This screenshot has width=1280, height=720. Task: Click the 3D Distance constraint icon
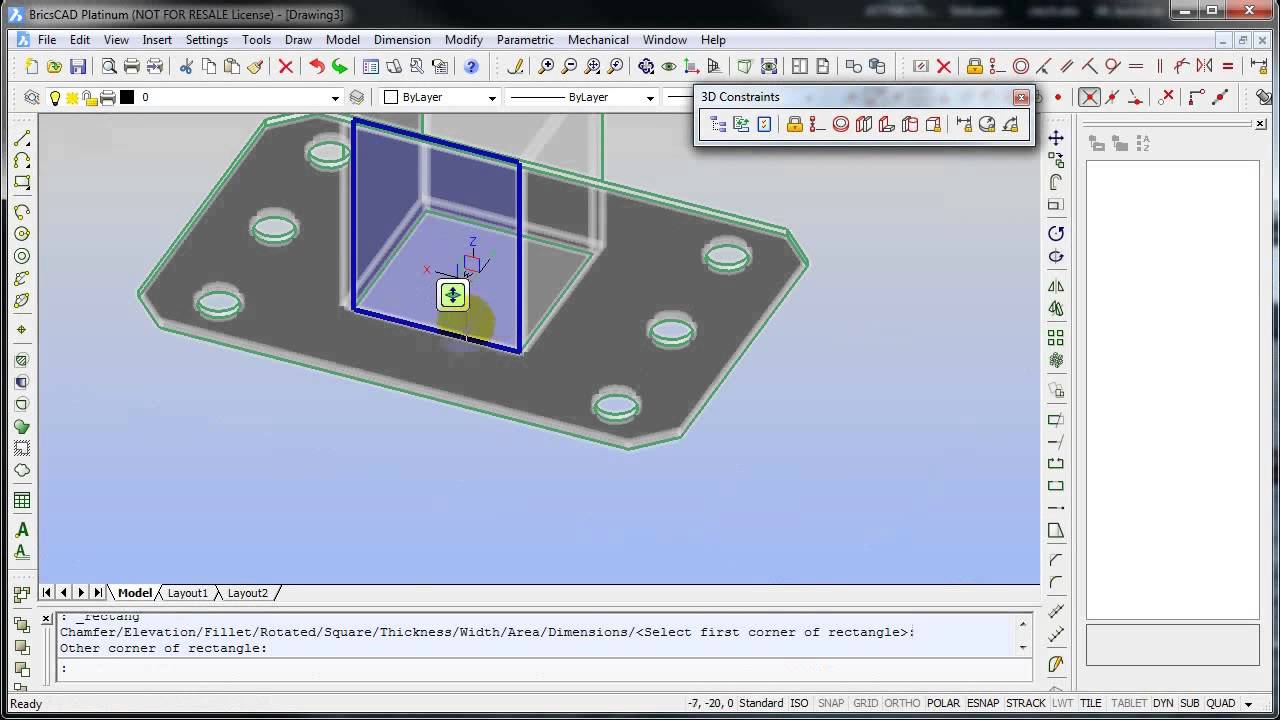pyautogui.click(x=964, y=124)
